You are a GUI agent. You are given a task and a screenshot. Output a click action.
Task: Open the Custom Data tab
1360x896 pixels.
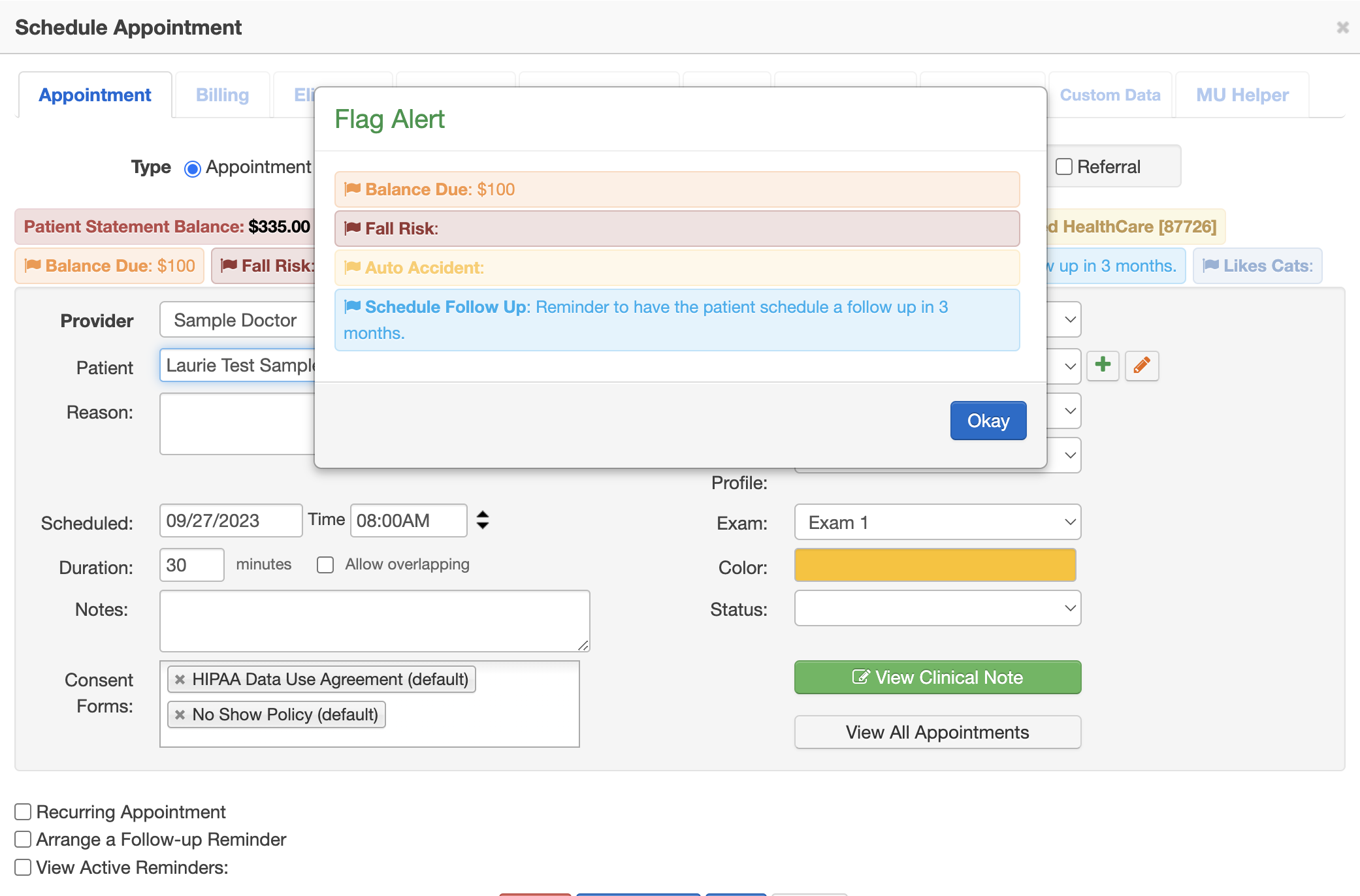click(1110, 95)
